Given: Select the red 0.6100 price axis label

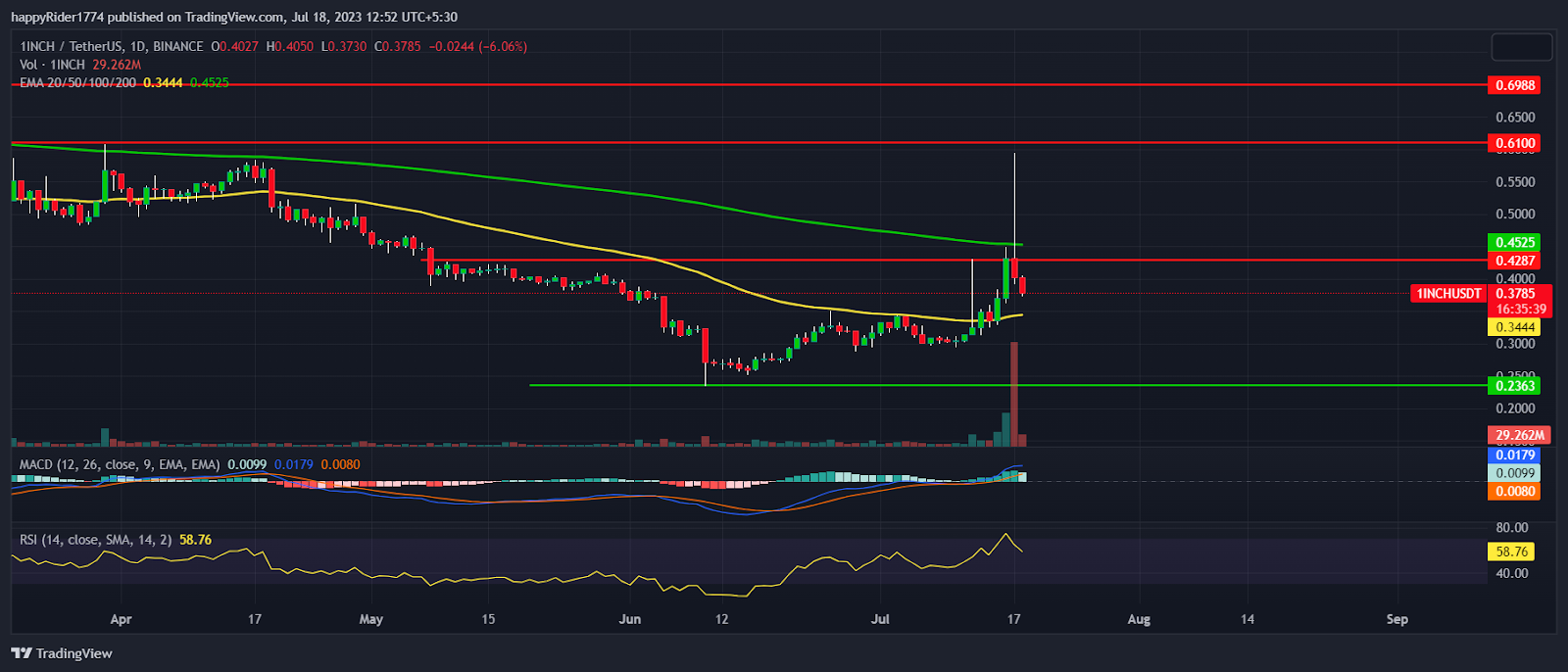Looking at the screenshot, I should coord(1515,143).
